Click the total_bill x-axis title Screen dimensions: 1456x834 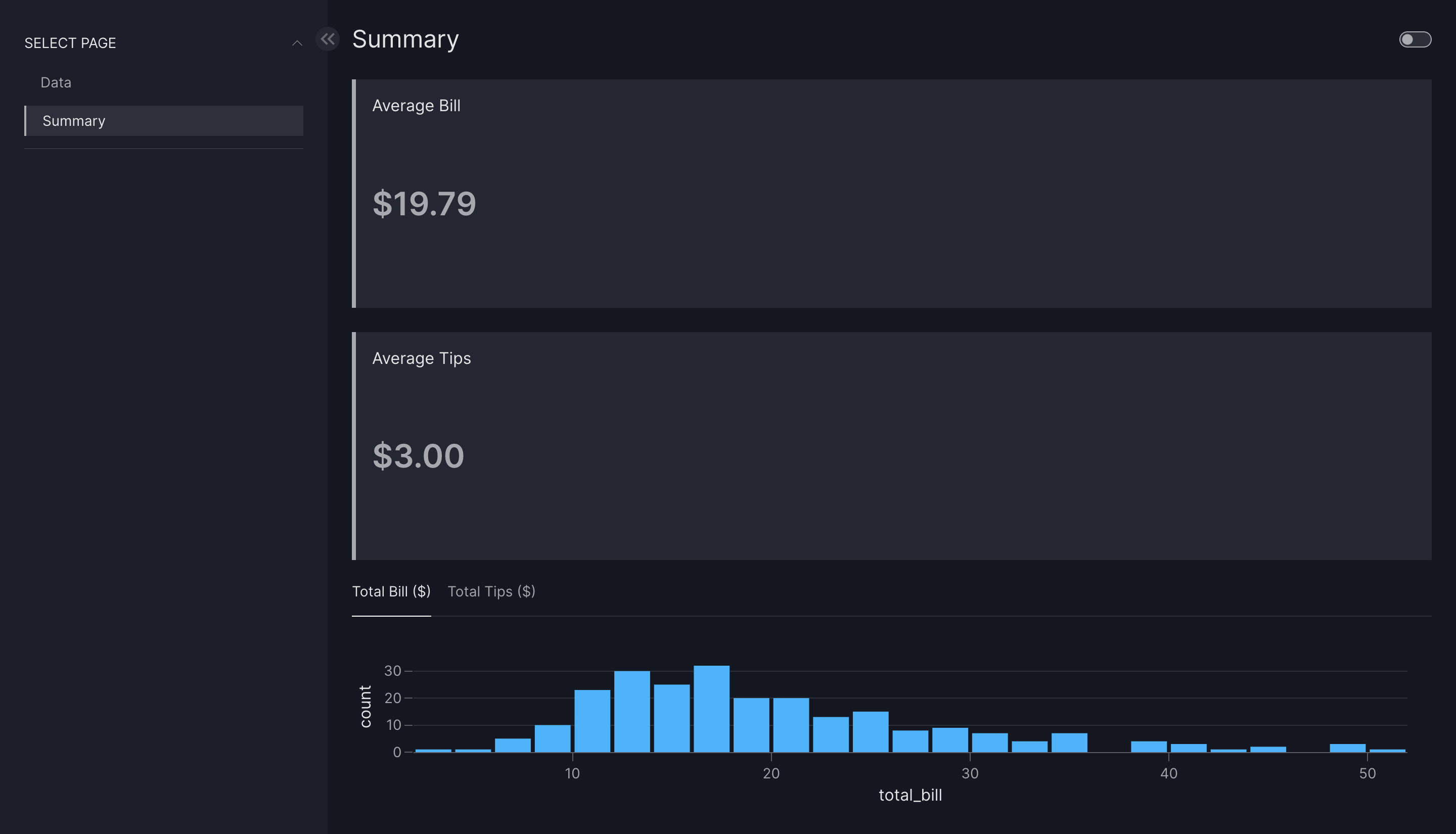coord(909,795)
